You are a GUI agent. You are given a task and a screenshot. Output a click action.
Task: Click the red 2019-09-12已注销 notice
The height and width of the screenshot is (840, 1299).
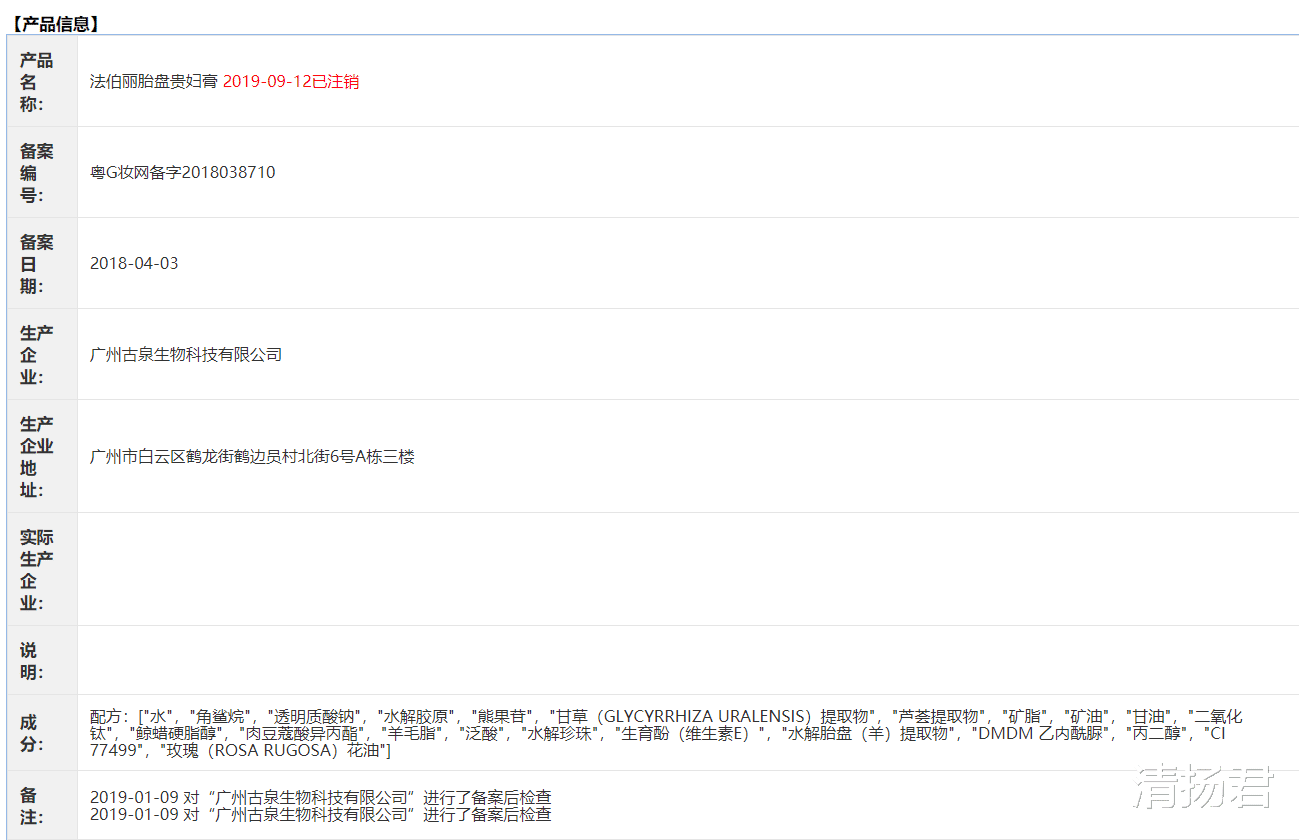pos(291,82)
